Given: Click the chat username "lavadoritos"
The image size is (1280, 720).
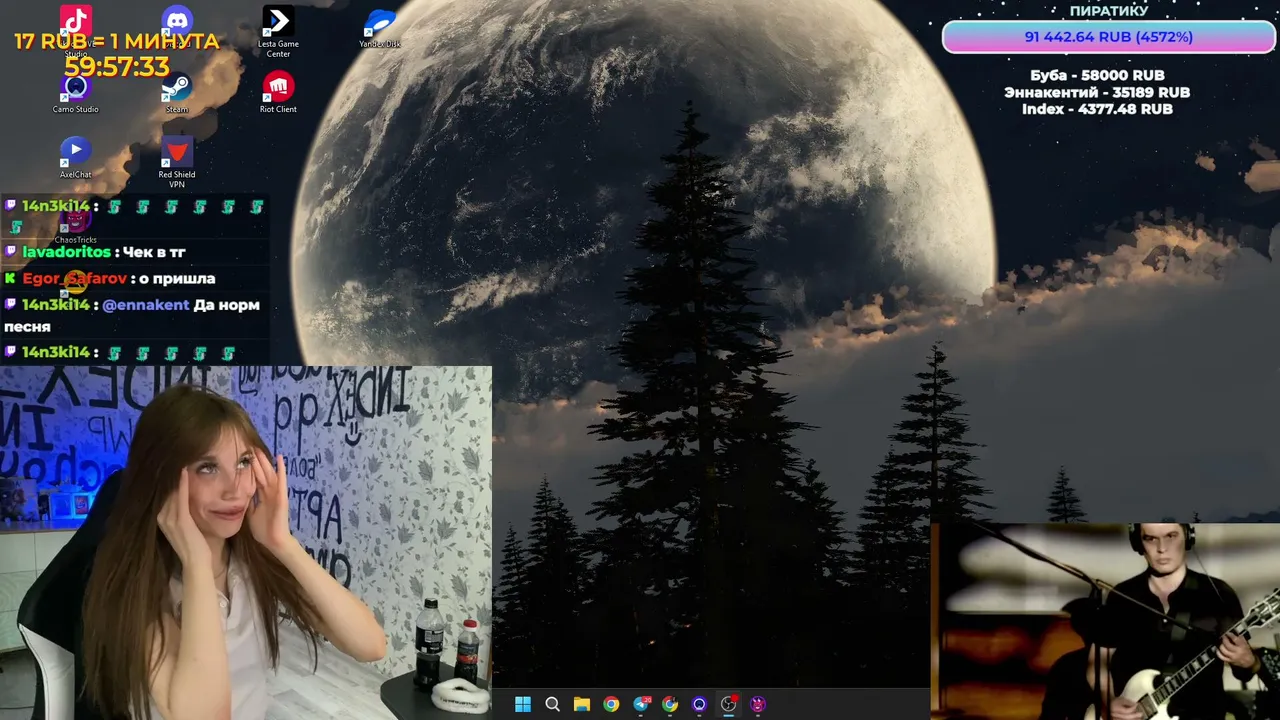Looking at the screenshot, I should (67, 252).
